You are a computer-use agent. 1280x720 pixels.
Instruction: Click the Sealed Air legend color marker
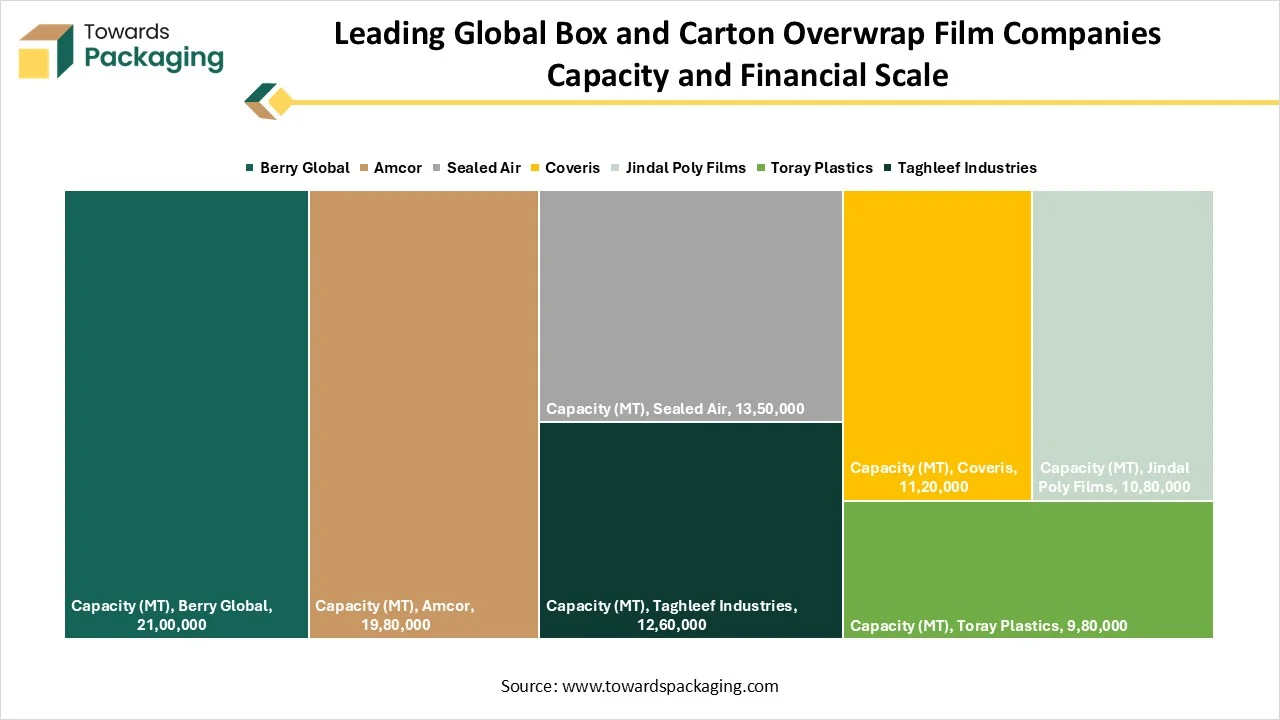437,168
